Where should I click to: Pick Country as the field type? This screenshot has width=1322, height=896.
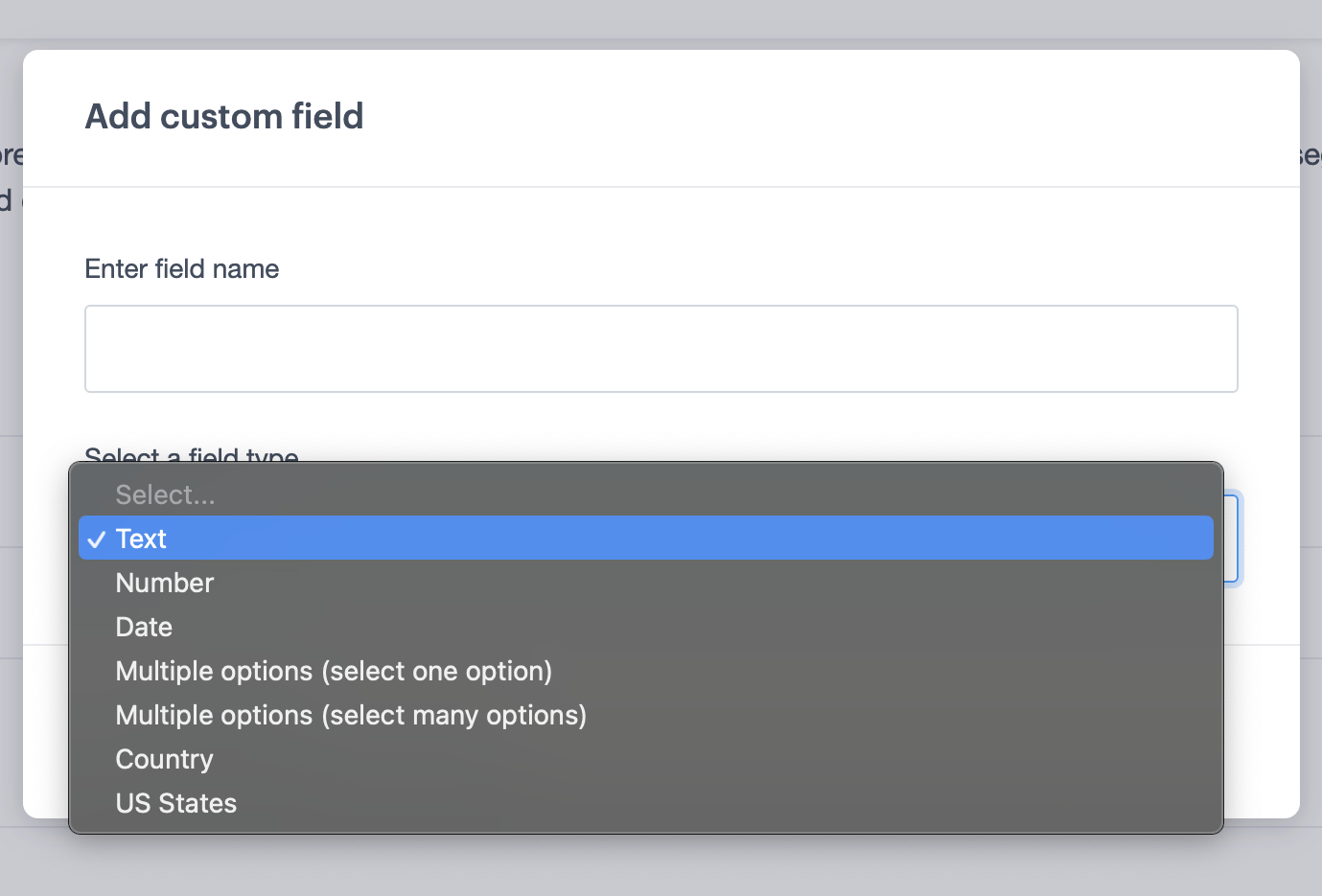[x=165, y=759]
